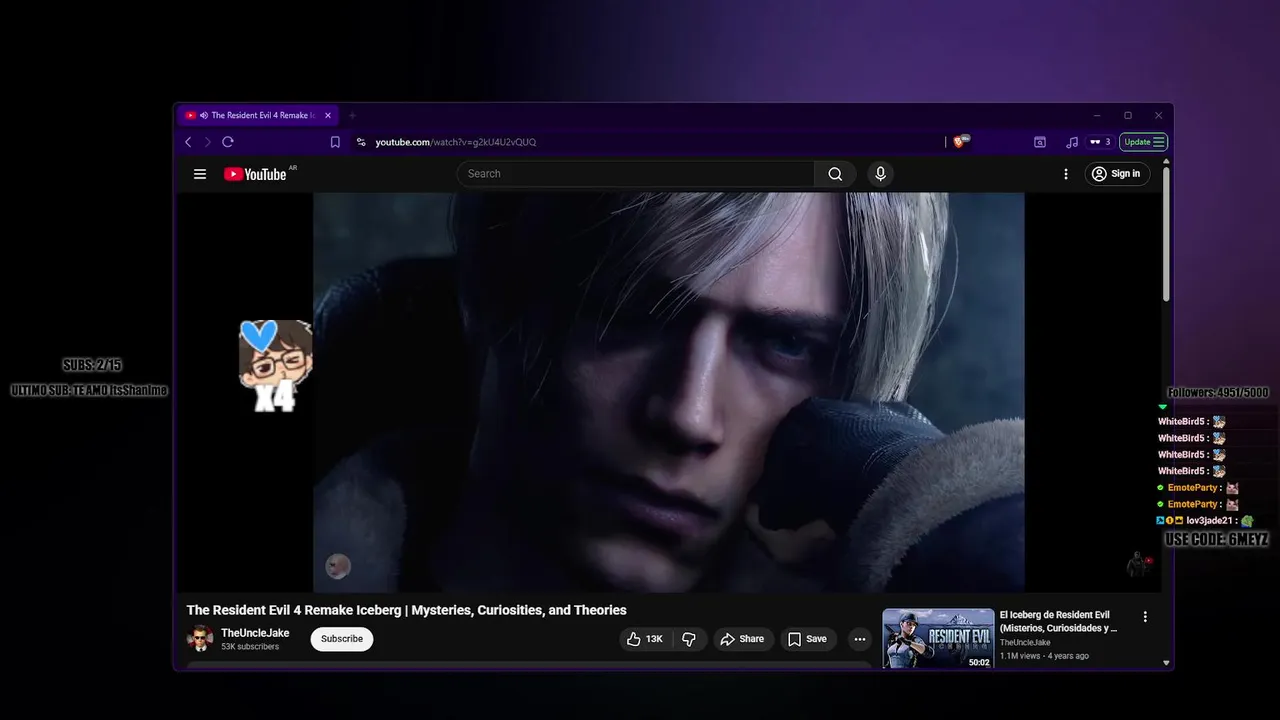Bookmark this page in the browser
1280x720 pixels.
click(335, 142)
